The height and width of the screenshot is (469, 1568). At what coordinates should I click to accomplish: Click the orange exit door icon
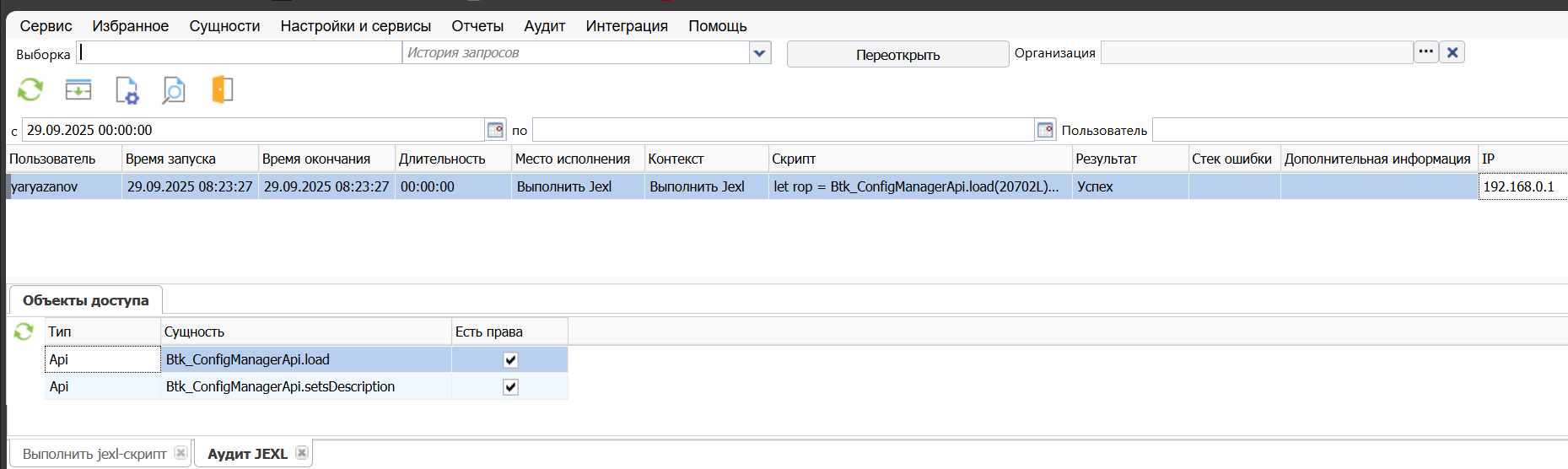click(222, 89)
